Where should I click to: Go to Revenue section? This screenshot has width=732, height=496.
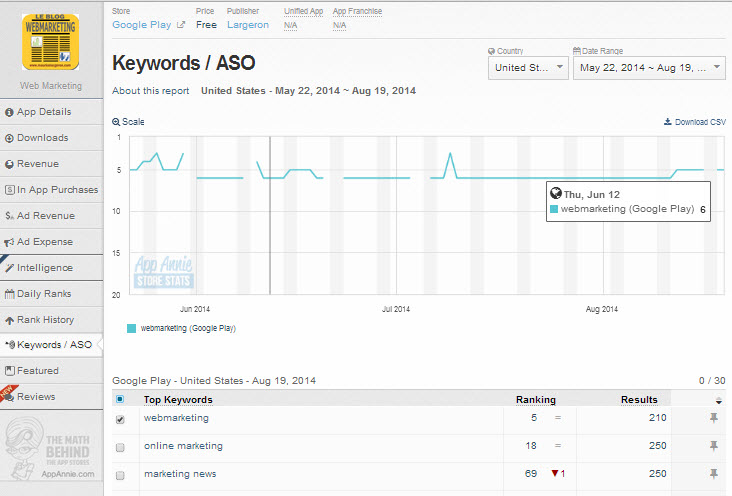[51, 164]
